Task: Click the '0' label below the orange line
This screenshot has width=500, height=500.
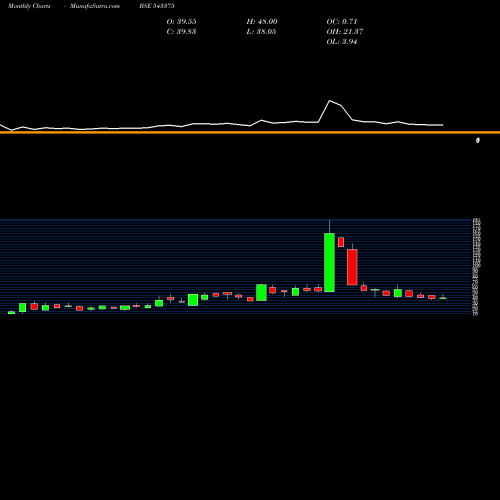Action: coord(478,141)
